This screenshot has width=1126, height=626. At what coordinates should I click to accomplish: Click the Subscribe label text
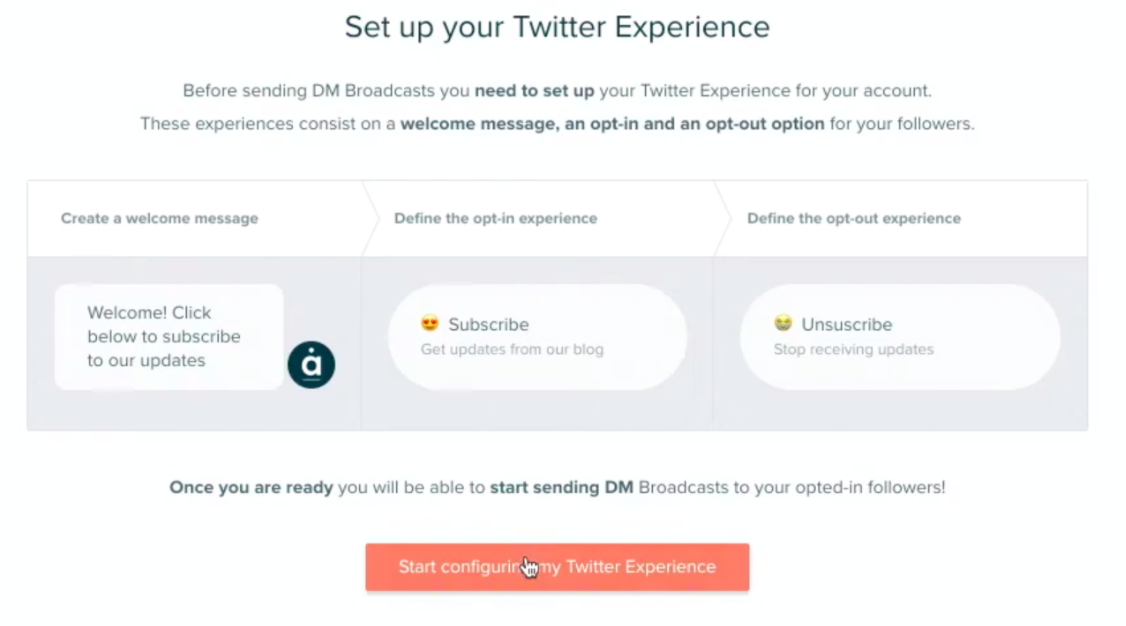488,324
